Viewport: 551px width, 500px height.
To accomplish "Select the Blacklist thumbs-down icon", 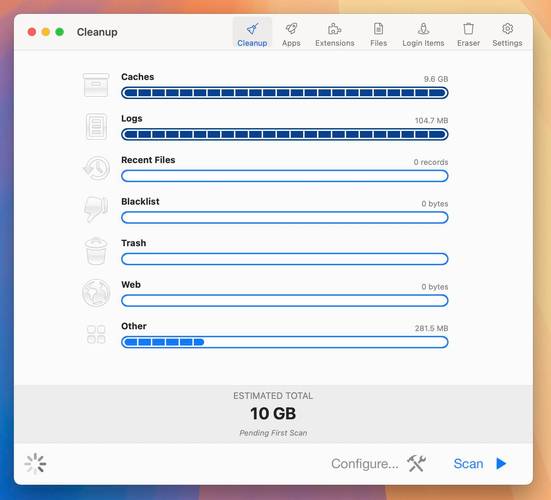I will pyautogui.click(x=96, y=209).
